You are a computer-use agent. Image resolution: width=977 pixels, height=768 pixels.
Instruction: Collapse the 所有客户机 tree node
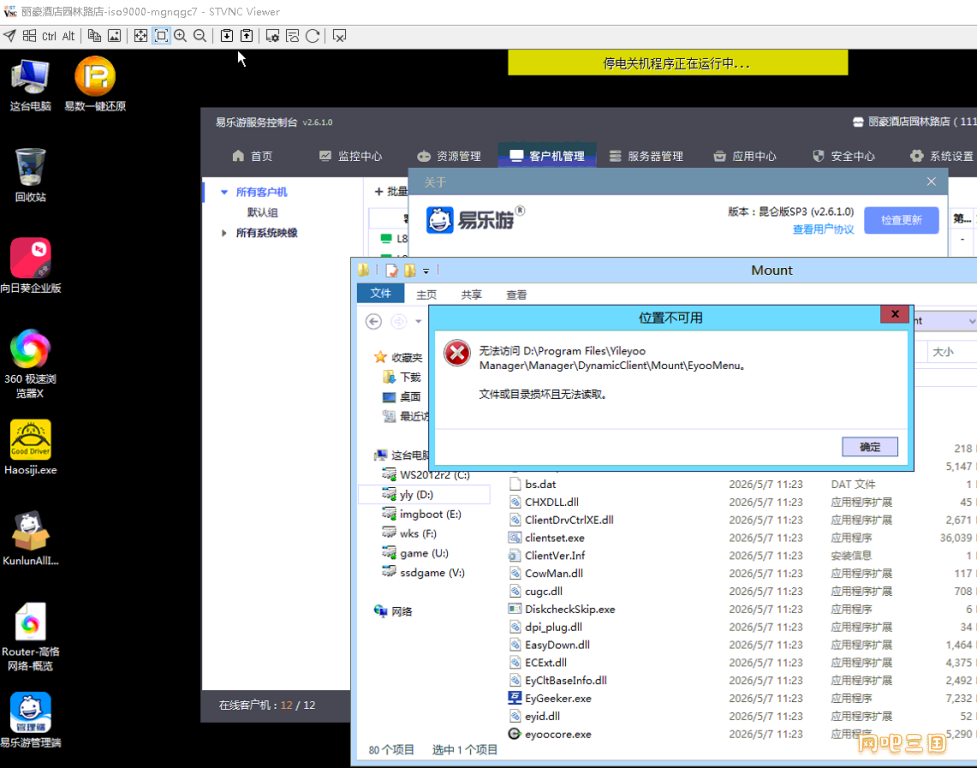pos(224,192)
